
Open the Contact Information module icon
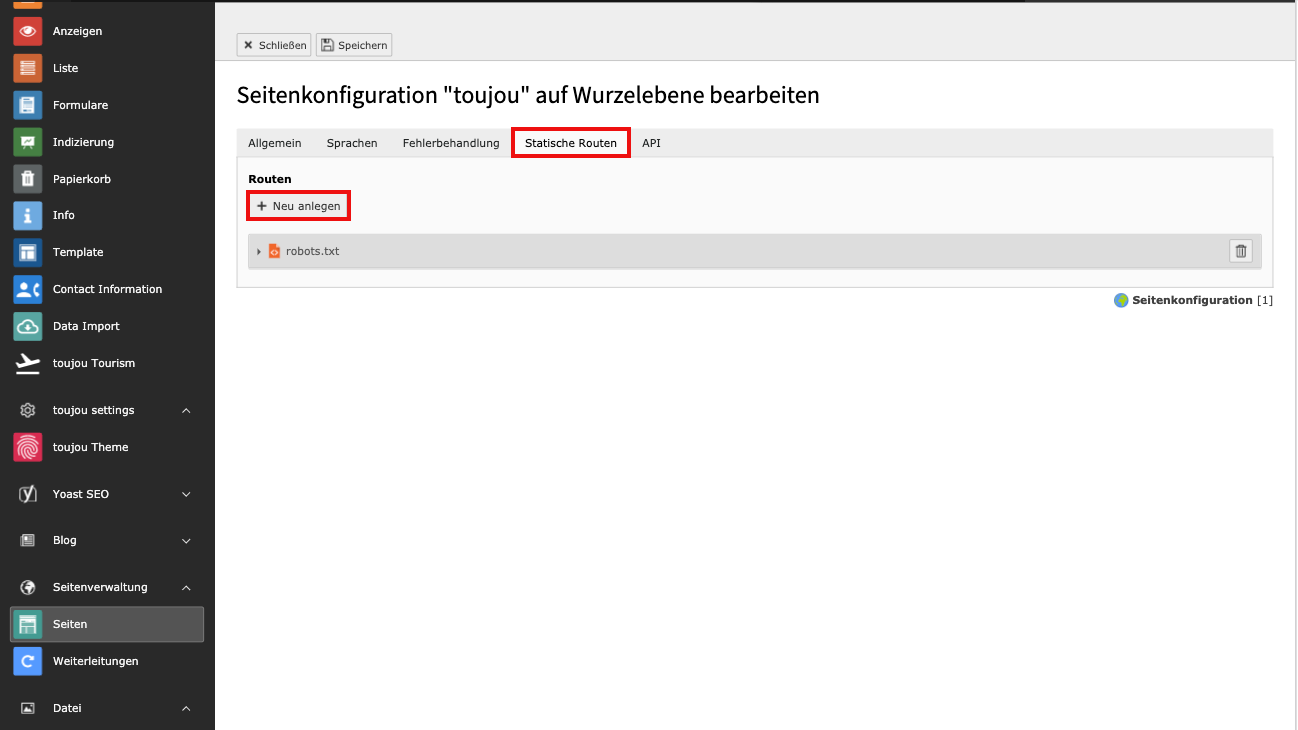pyautogui.click(x=28, y=289)
